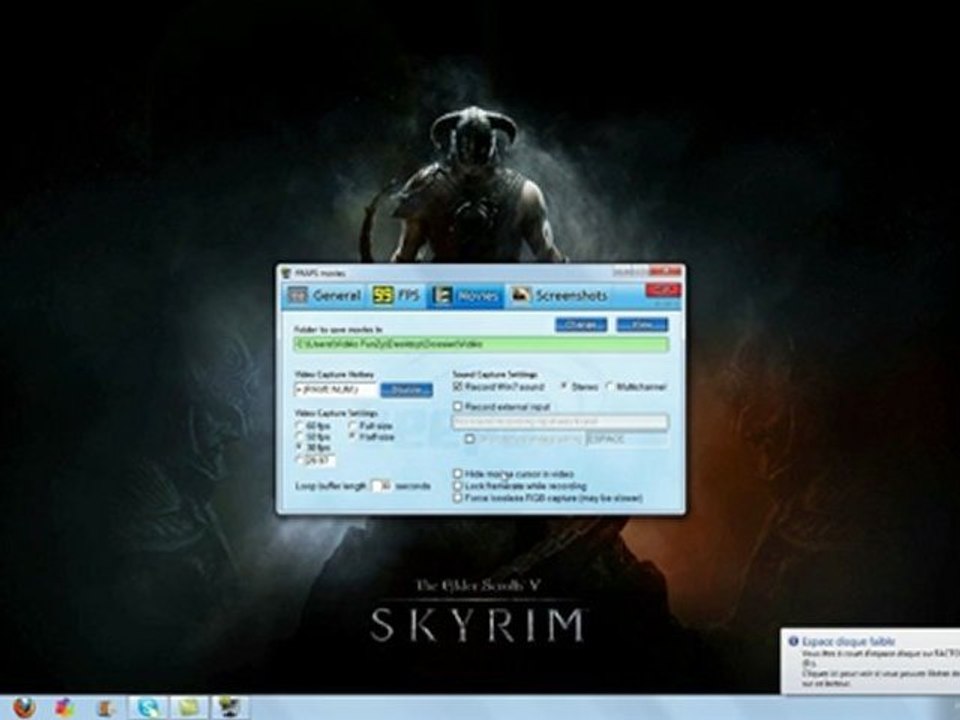Toggle the Record Win7 sound checkbox
960x720 pixels.
(457, 387)
